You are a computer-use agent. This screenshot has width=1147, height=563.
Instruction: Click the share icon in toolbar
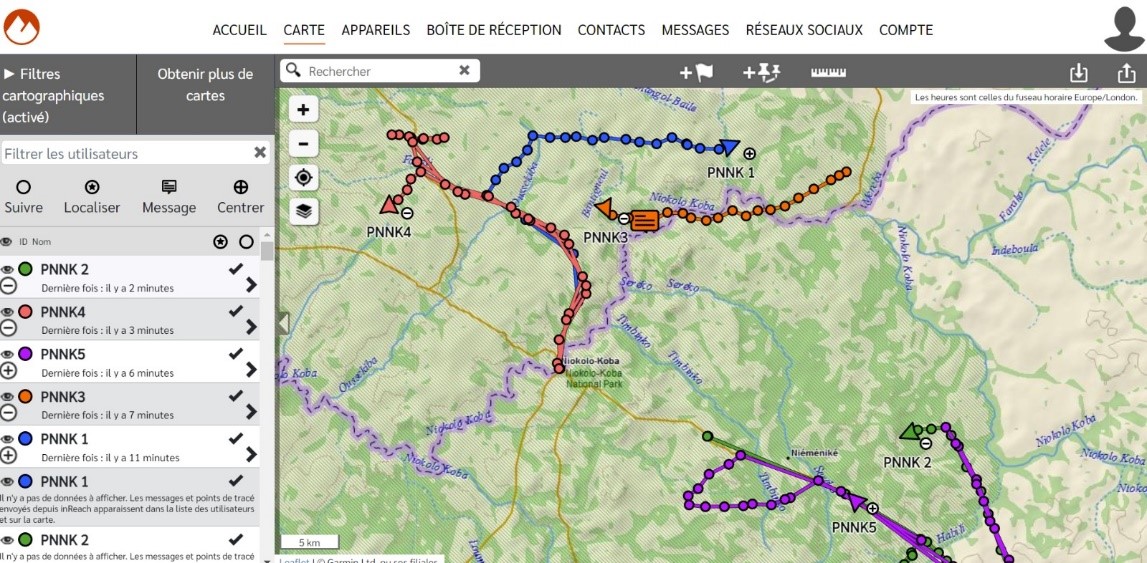click(1126, 73)
